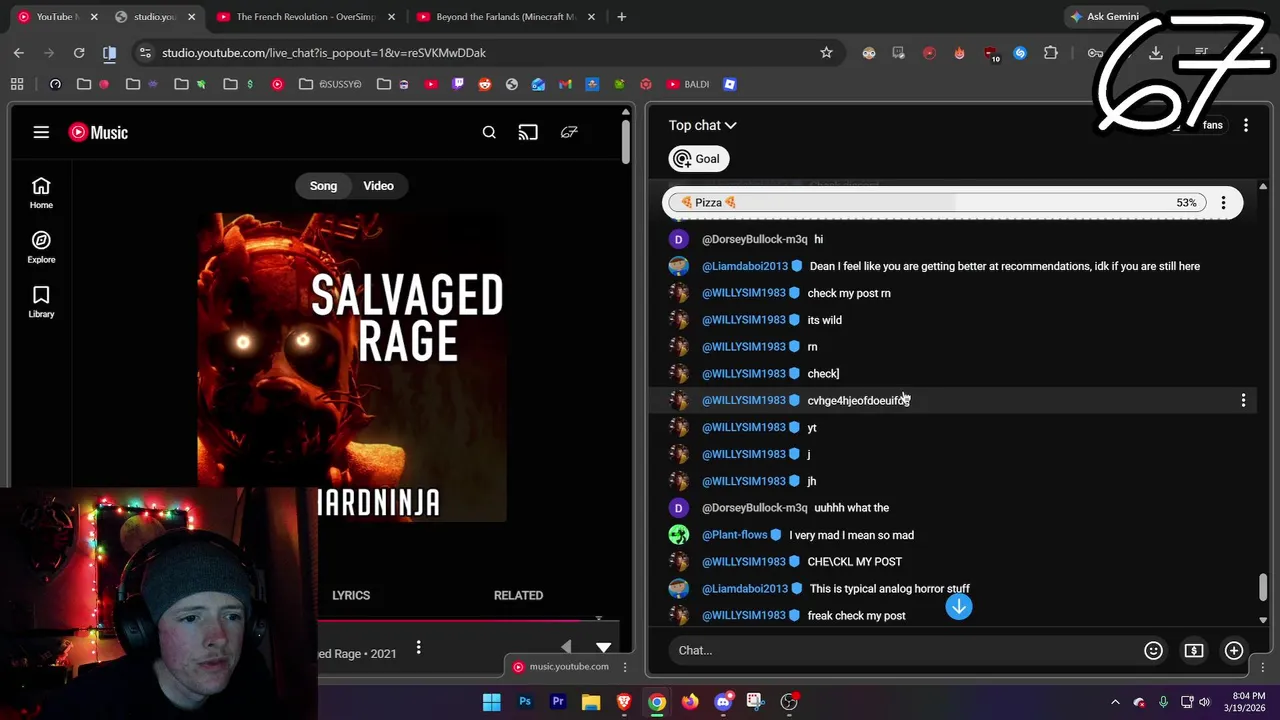Open the song's three-dot options menu

(x=419, y=648)
